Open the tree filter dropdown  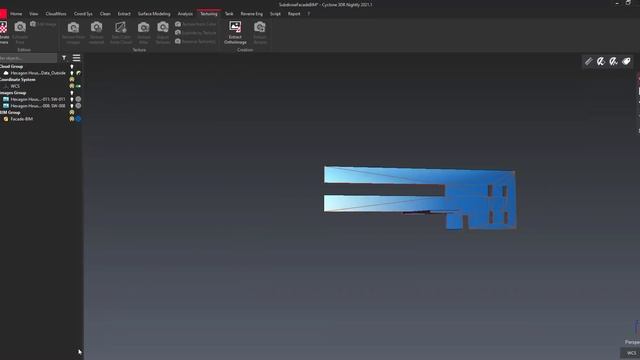tap(64, 58)
